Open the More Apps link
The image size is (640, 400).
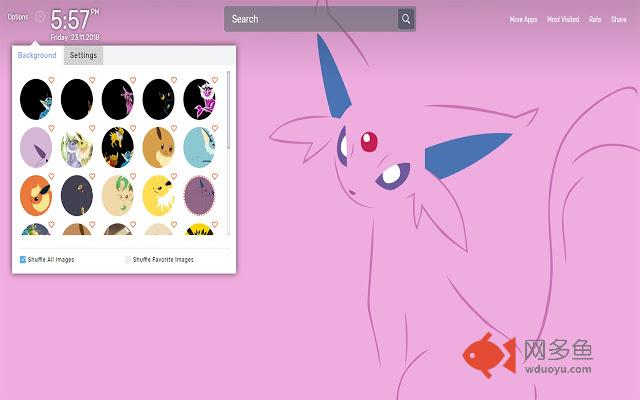coord(523,19)
